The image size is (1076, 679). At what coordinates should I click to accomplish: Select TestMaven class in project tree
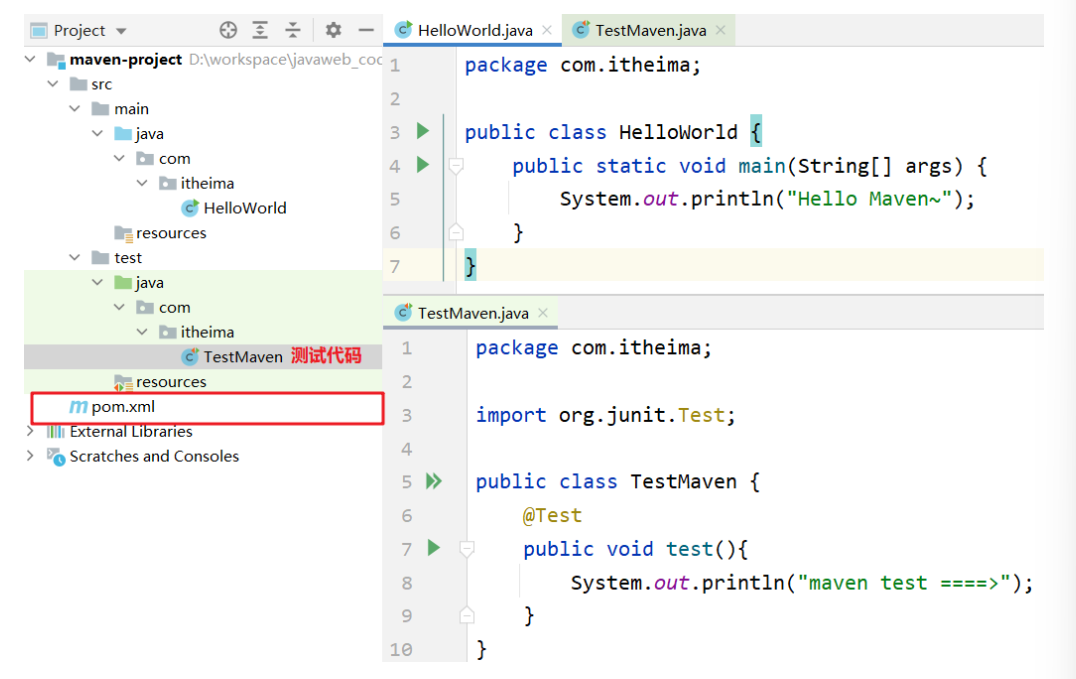click(243, 356)
